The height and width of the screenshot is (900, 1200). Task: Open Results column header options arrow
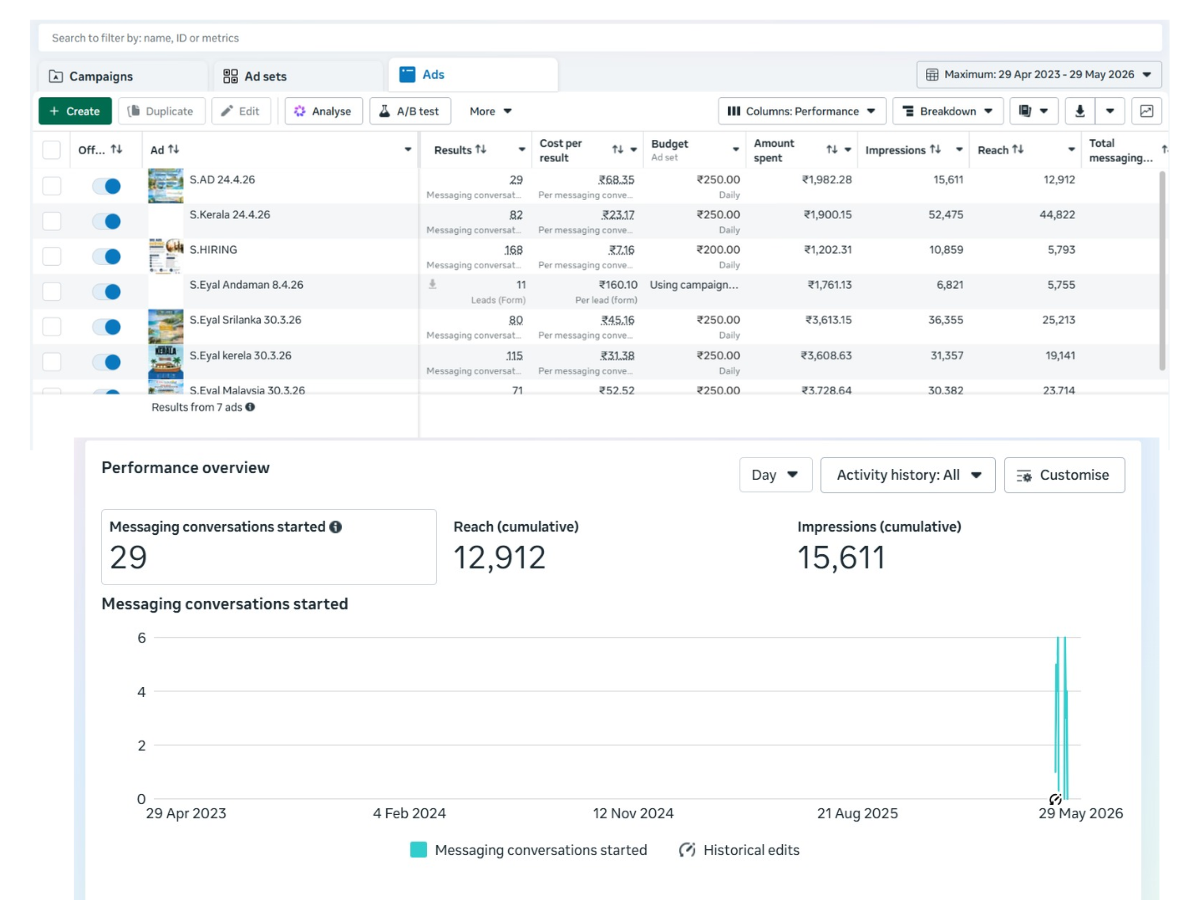521,150
